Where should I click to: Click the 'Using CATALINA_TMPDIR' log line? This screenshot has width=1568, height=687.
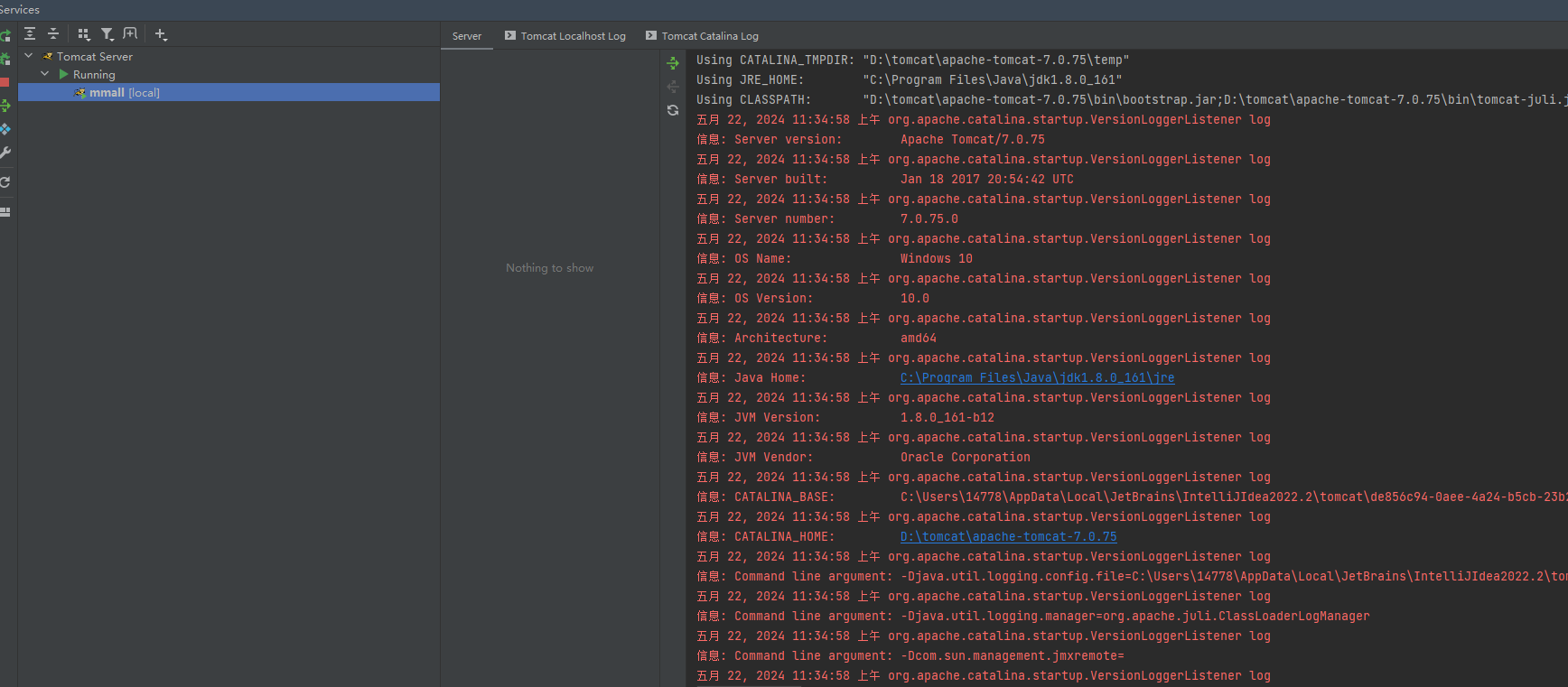pyautogui.click(x=912, y=60)
